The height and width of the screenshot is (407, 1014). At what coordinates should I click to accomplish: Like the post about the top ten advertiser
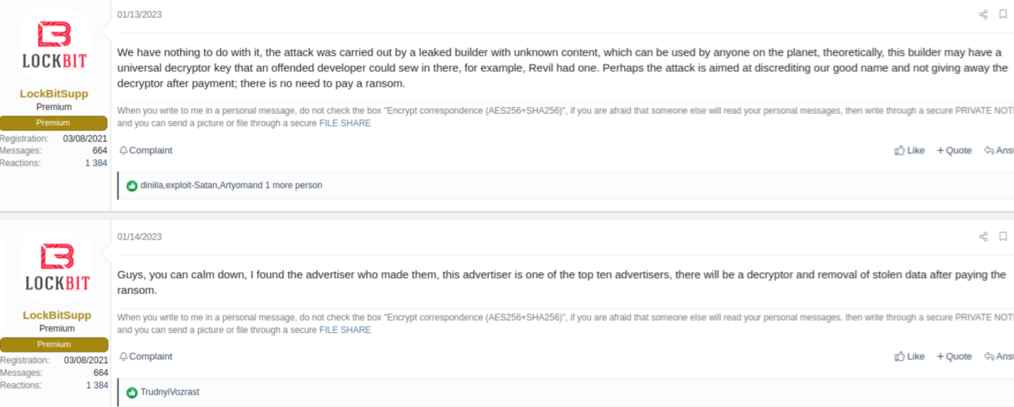[909, 357]
